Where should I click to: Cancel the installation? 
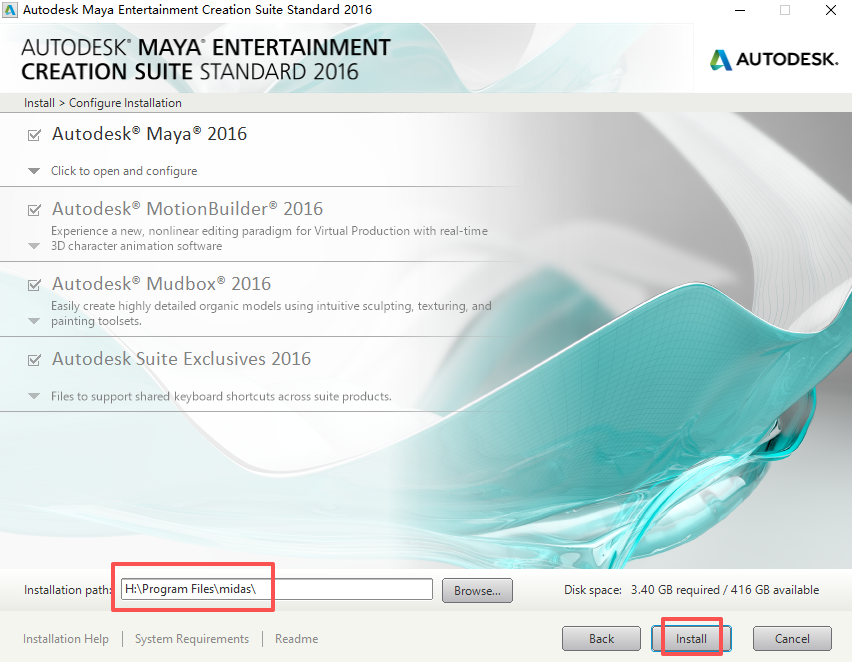pyautogui.click(x=792, y=639)
